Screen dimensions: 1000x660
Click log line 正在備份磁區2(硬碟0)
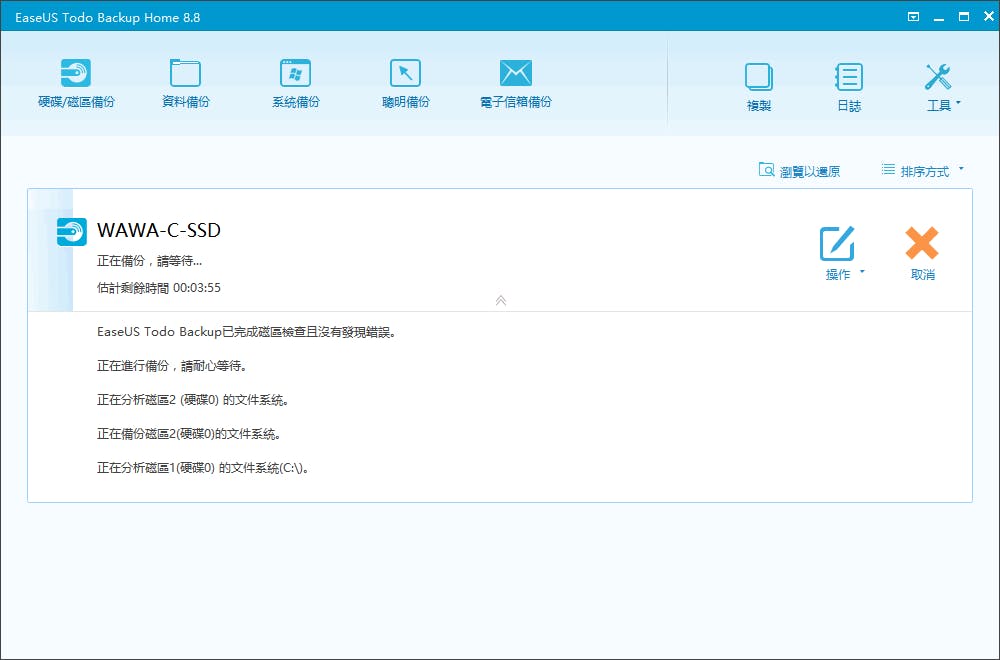coord(189,434)
